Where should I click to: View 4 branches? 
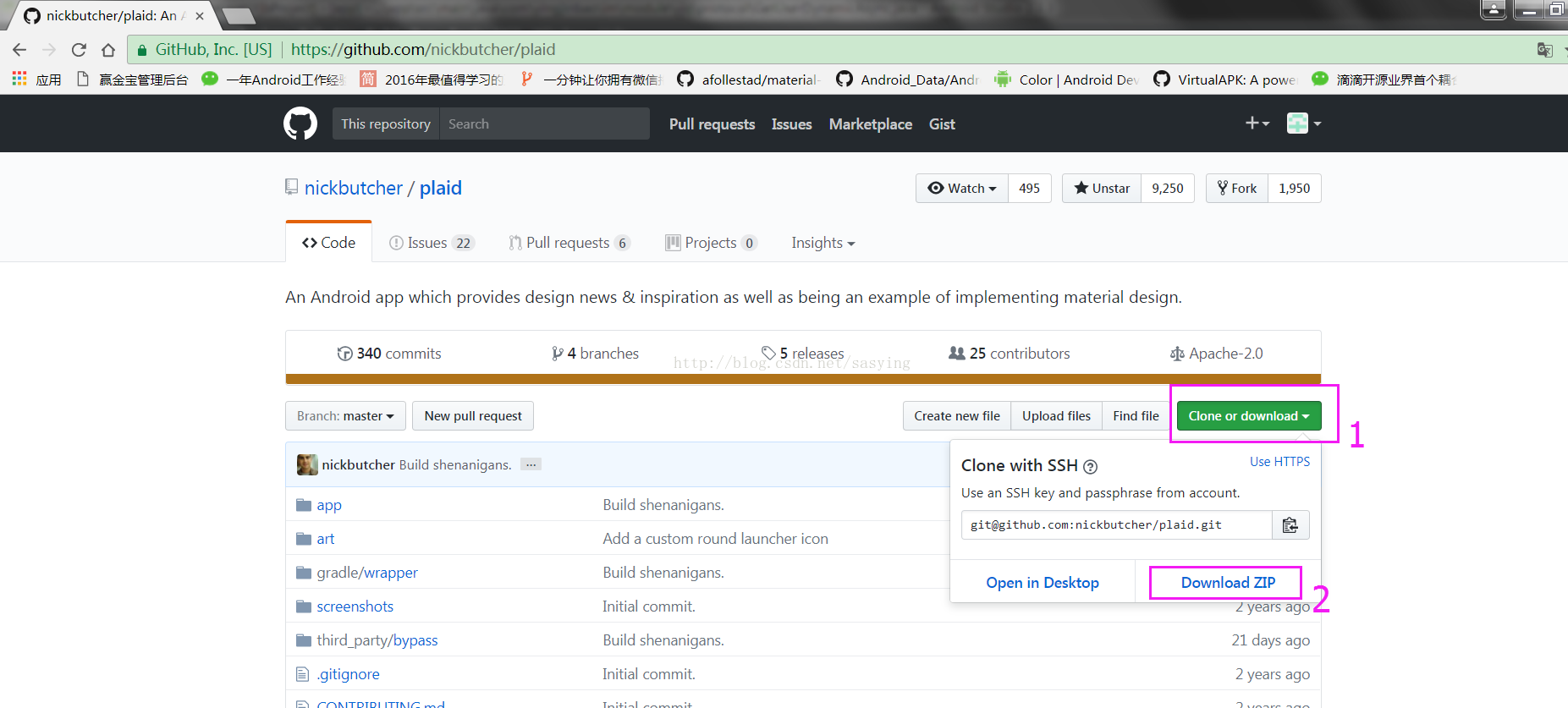click(x=595, y=354)
